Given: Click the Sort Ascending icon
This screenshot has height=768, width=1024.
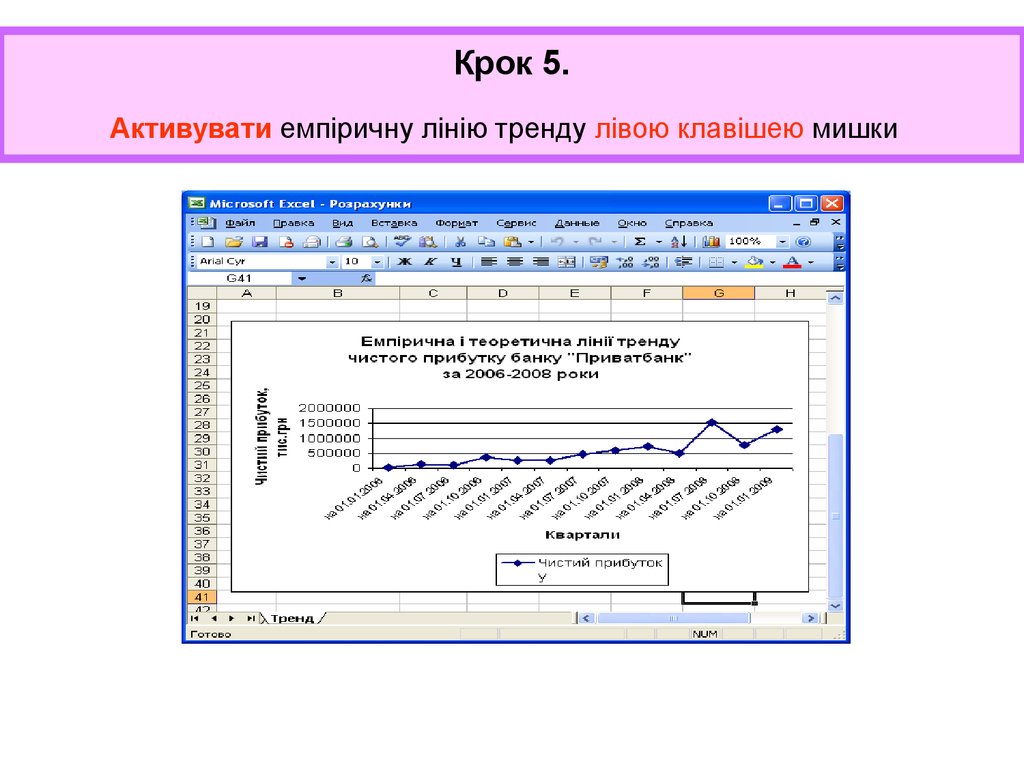Looking at the screenshot, I should click(679, 242).
